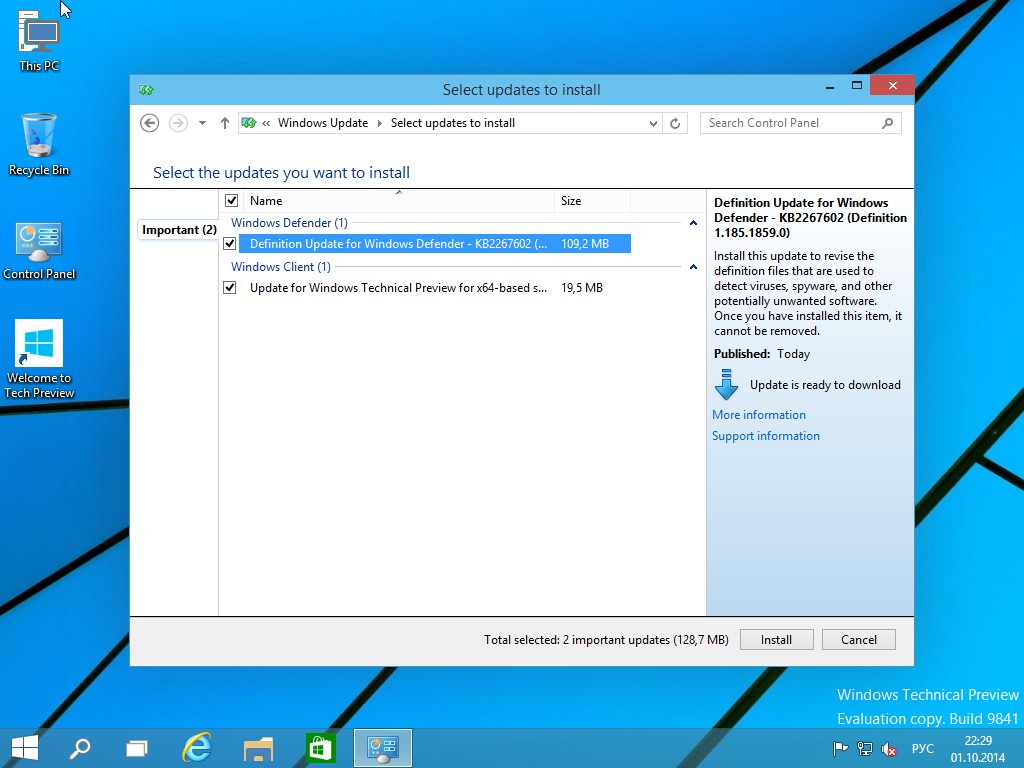Open Control Panel desktop shortcut
Screen dimensions: 1024x768
(39, 251)
